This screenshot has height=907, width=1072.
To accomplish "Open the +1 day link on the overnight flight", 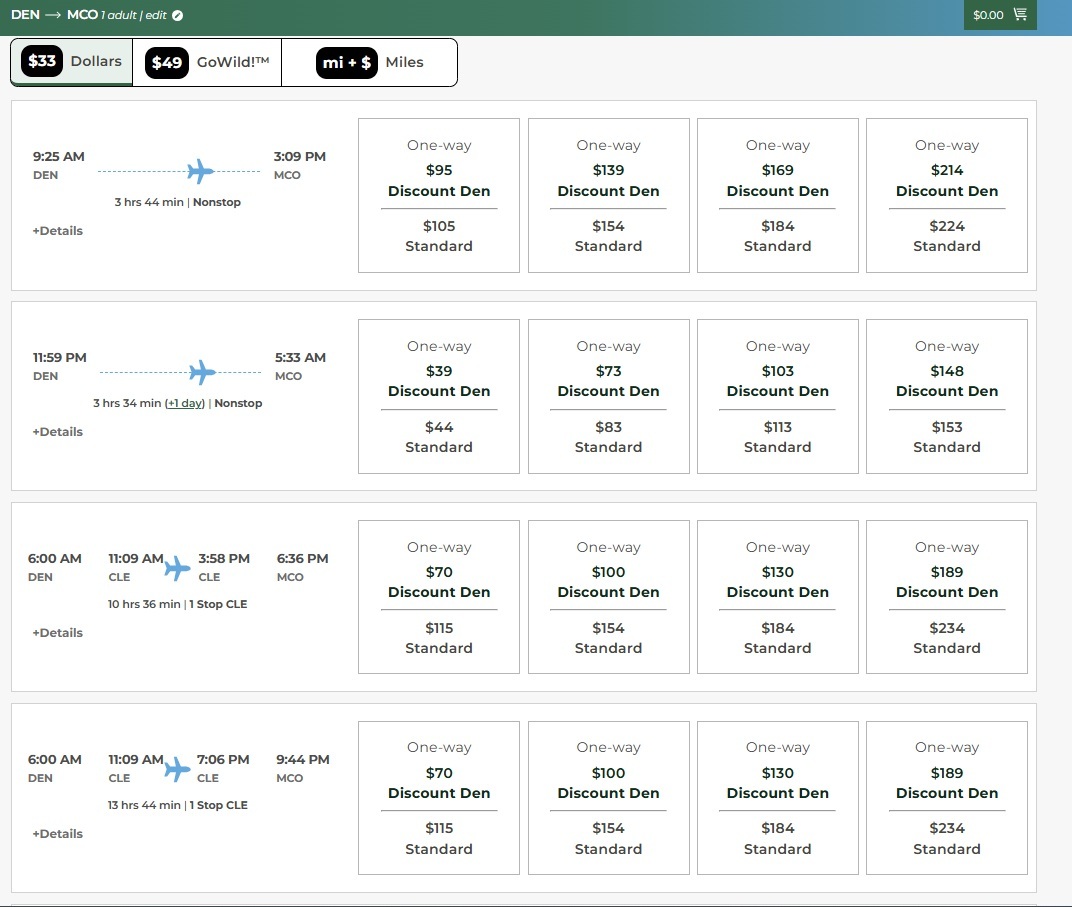I will [185, 403].
